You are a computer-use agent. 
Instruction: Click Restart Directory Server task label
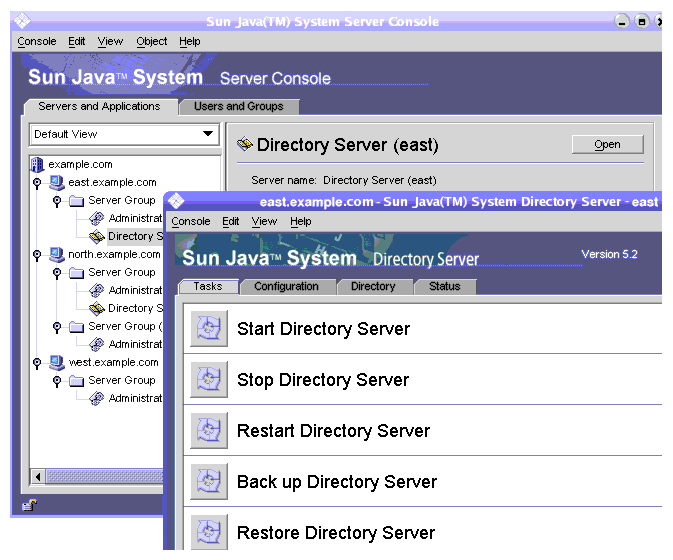[333, 431]
